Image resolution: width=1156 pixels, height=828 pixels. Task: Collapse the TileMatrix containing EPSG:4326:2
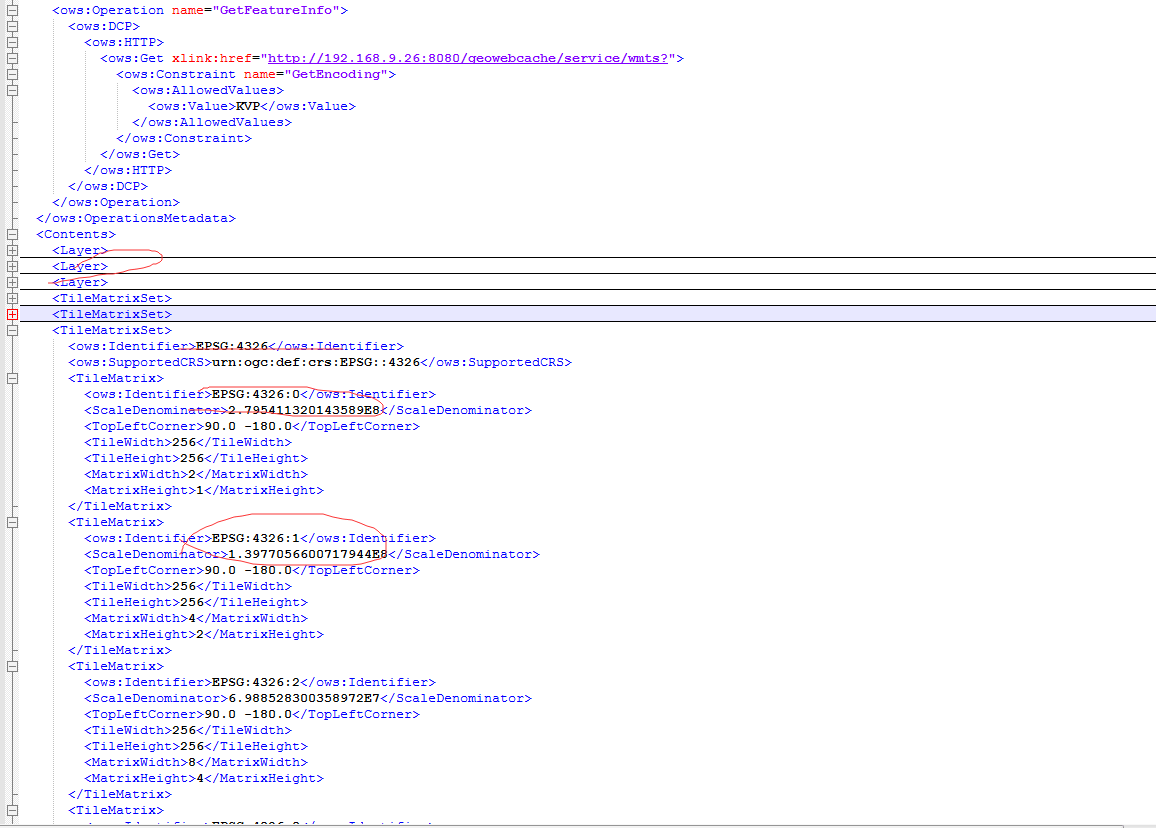(12, 666)
